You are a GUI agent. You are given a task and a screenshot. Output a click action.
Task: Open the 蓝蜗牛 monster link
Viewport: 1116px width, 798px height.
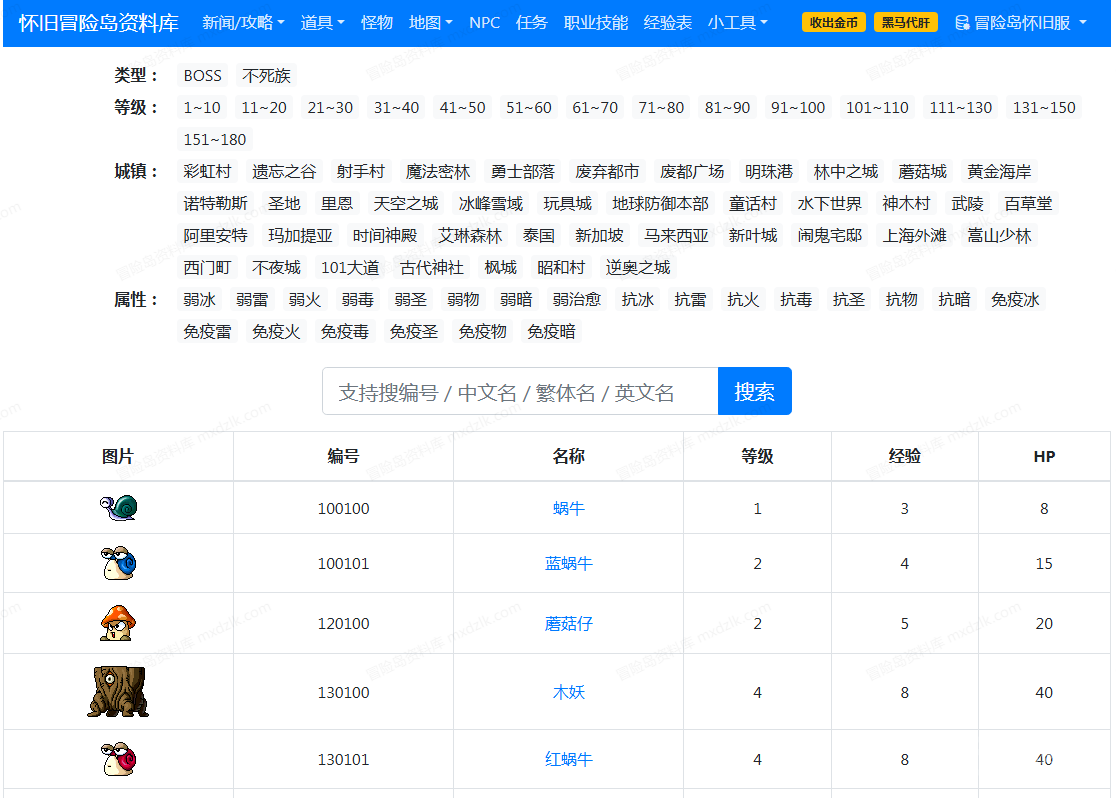568,563
